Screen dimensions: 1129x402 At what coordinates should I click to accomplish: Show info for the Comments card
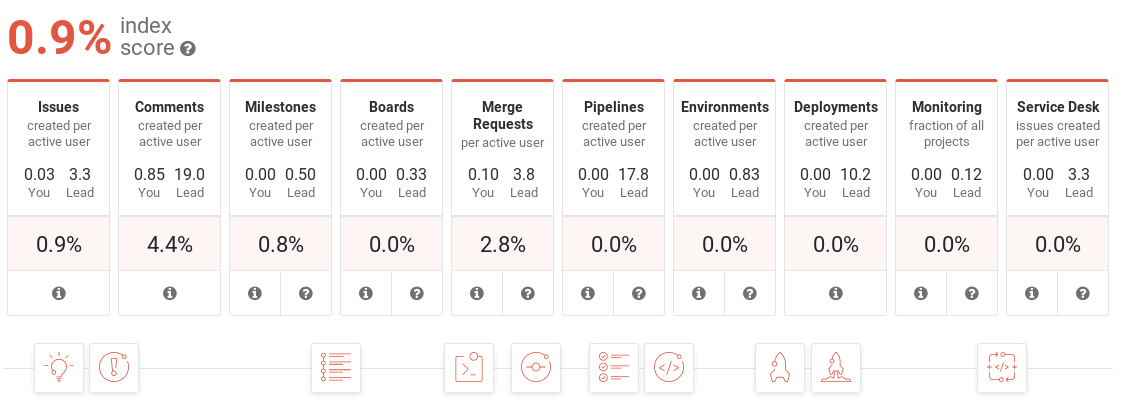coord(169,293)
